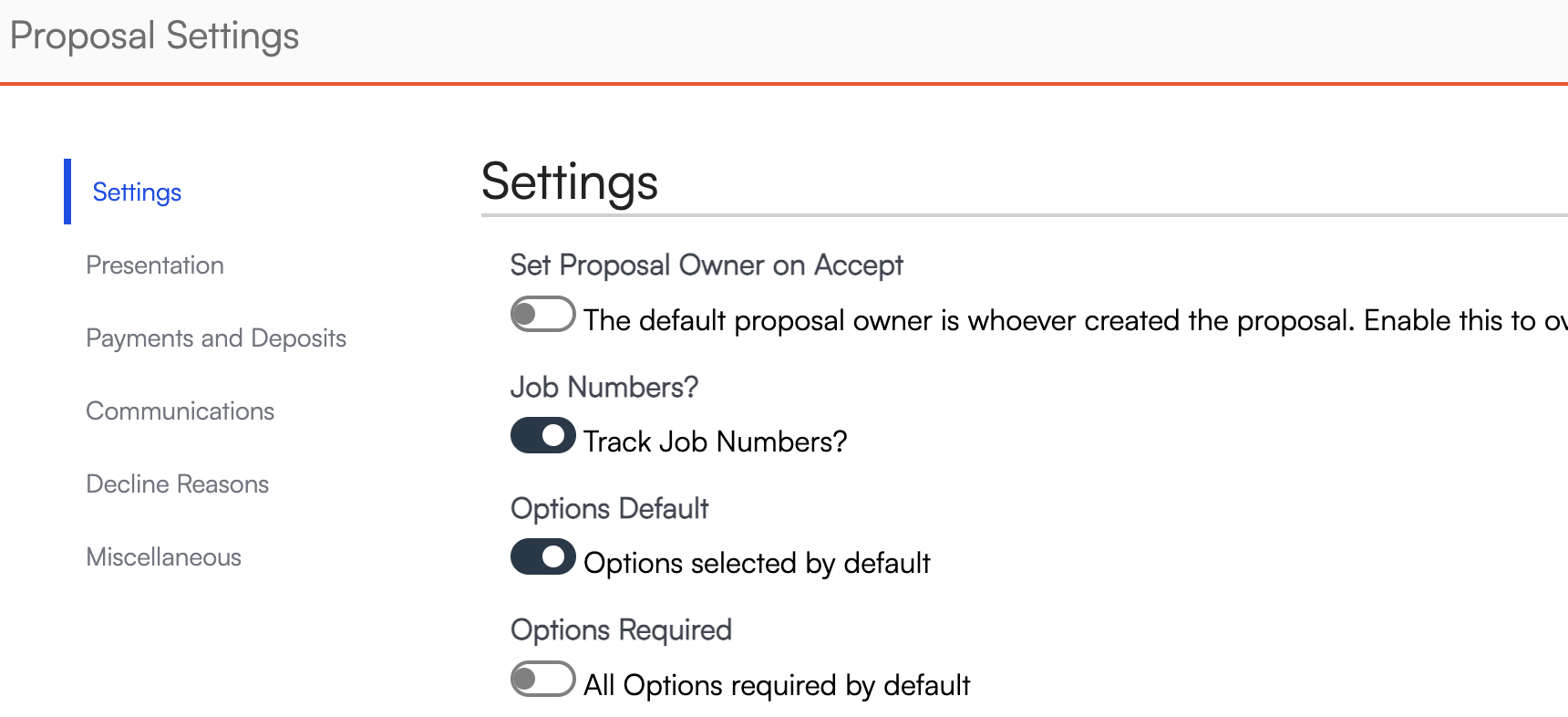Click the Proposal Settings page title

click(154, 36)
